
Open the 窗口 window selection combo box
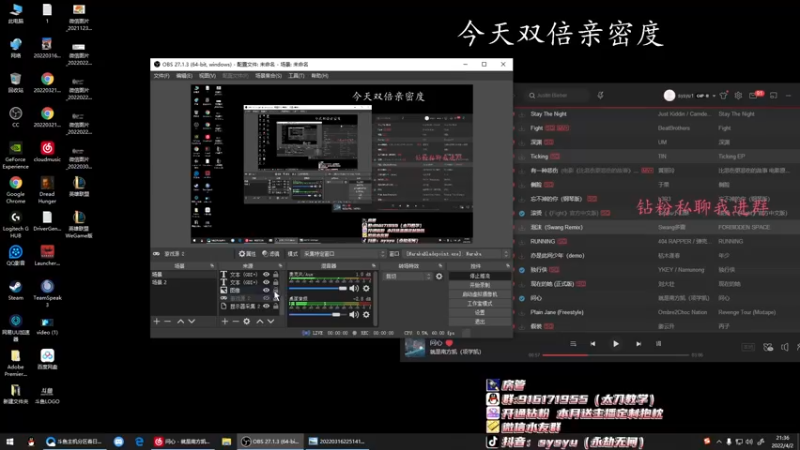(x=457, y=254)
